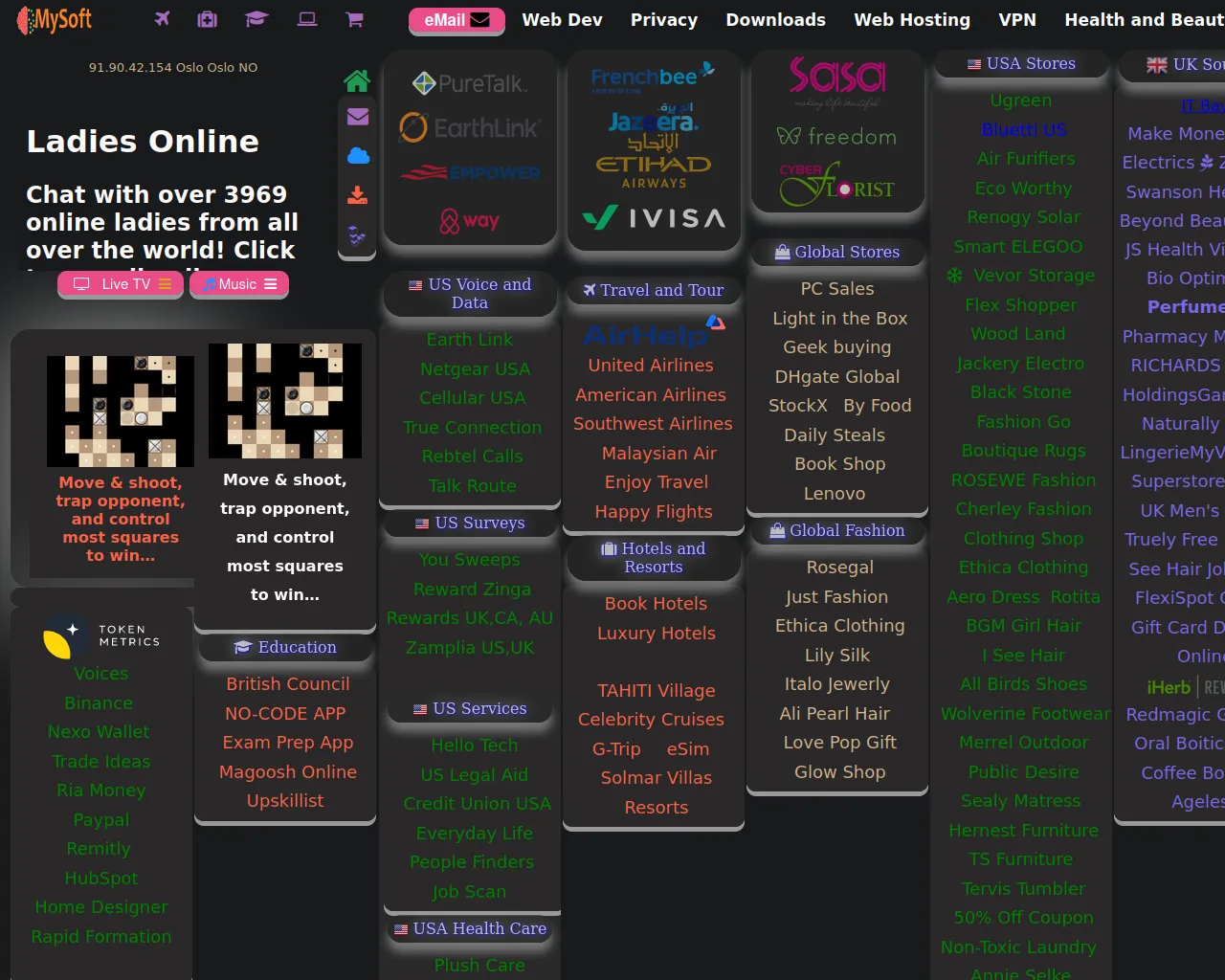Select the graduation cap icon in header

click(x=256, y=19)
